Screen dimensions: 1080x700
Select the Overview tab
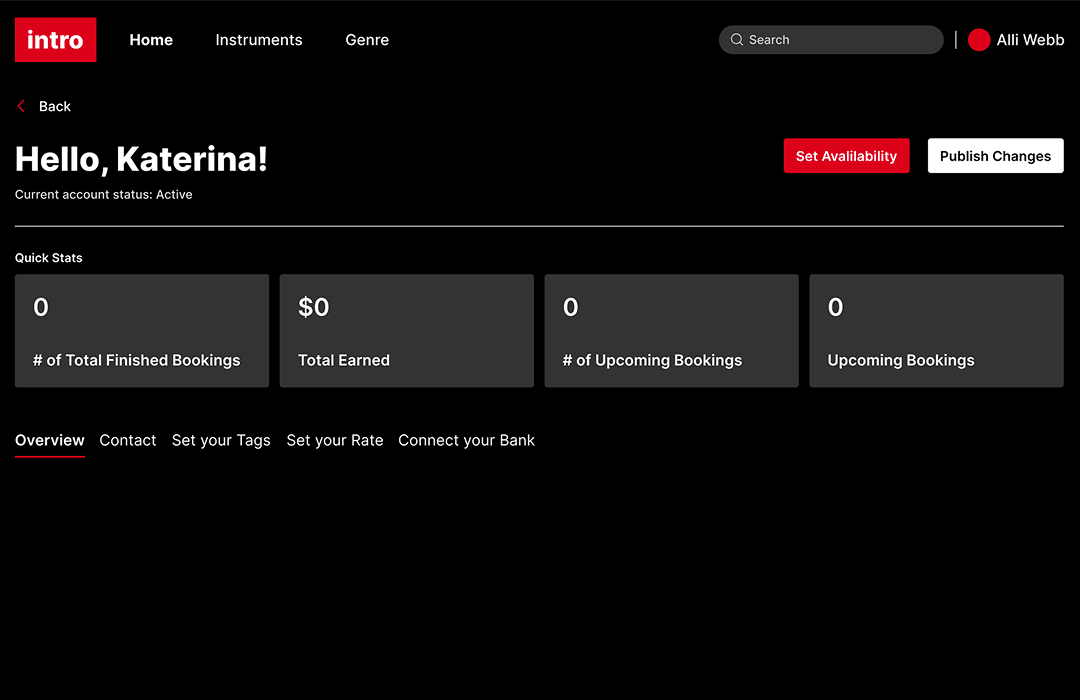click(50, 440)
